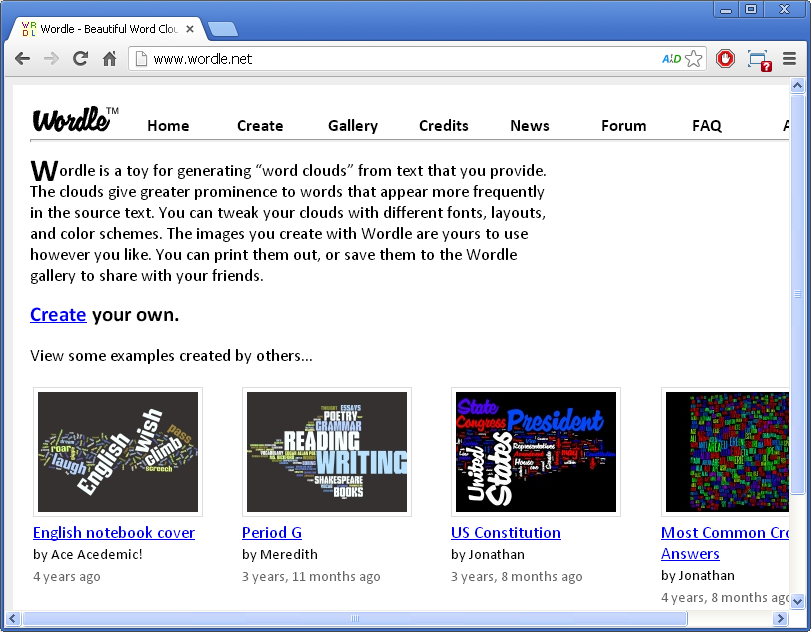Viewport: 811px width, 632px height.
Task: Click the Wordle logo
Action: tap(76, 119)
